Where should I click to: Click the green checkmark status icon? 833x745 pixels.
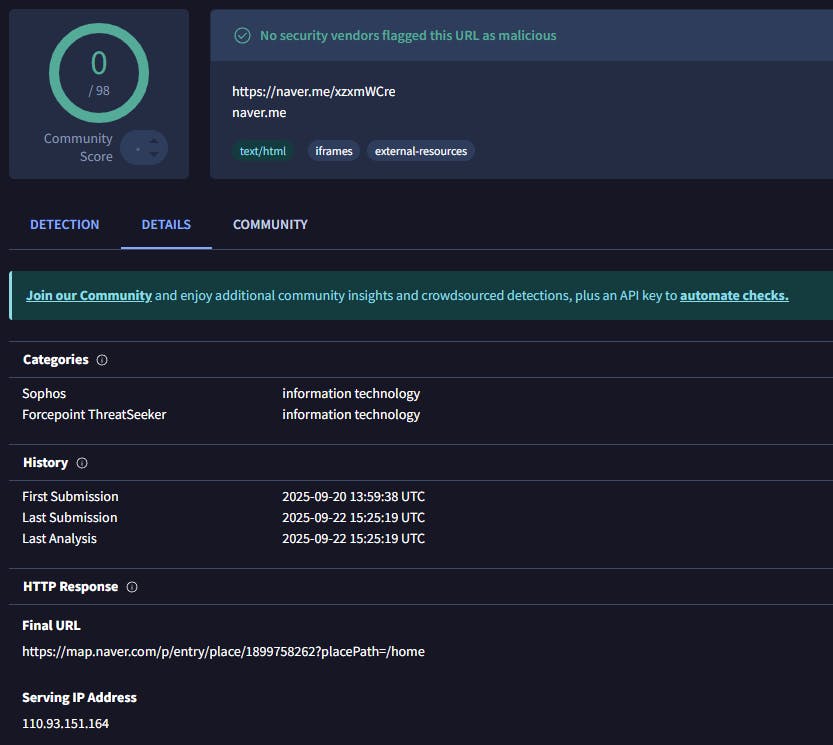coord(242,36)
